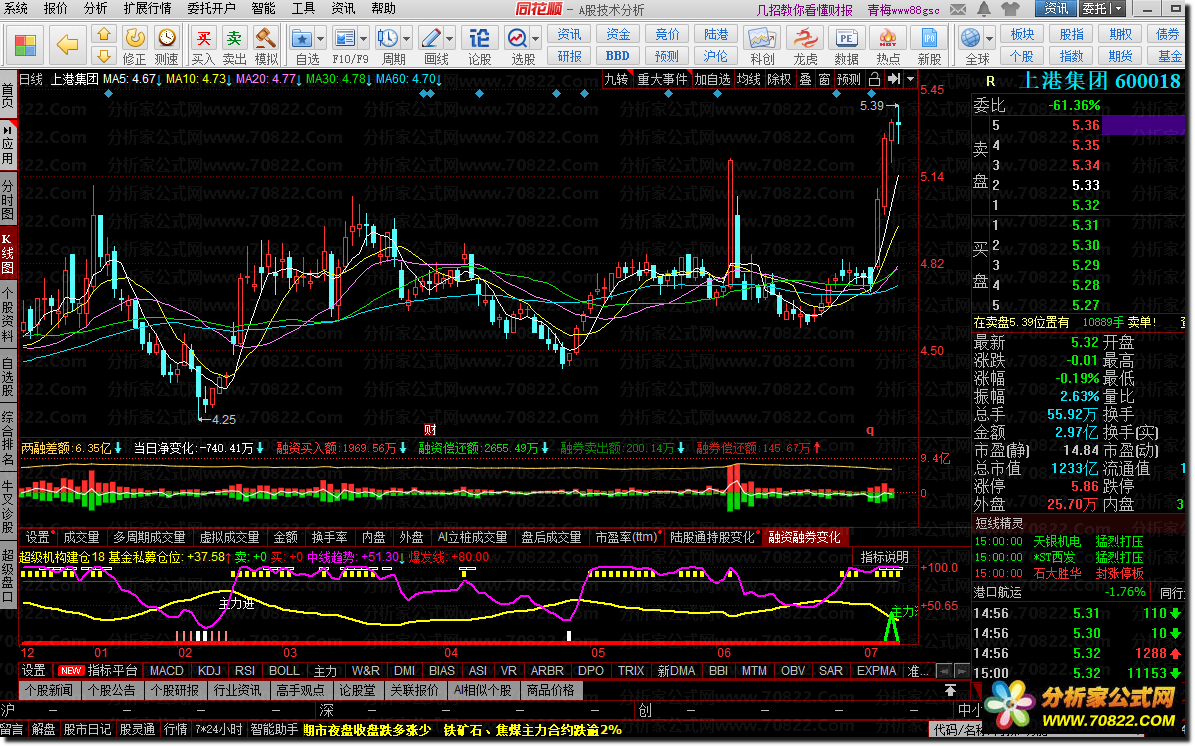Click the 指标说明 indicator description button
Image resolution: width=1195 pixels, height=746 pixels.
click(884, 557)
